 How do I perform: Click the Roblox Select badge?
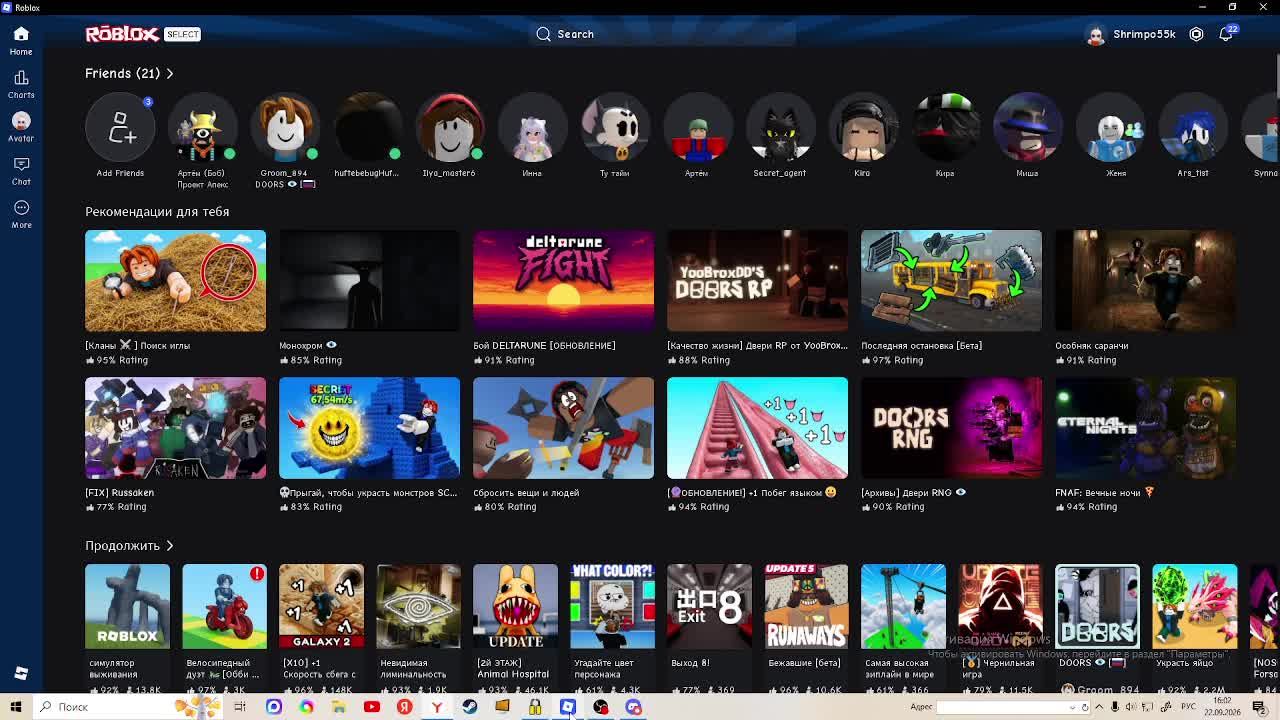[182, 34]
